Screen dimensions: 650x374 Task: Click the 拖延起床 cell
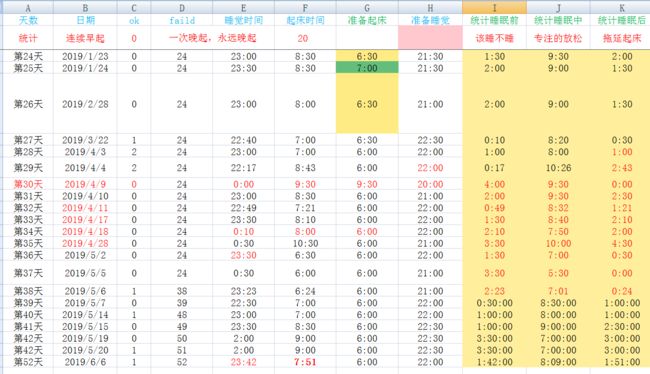621,38
